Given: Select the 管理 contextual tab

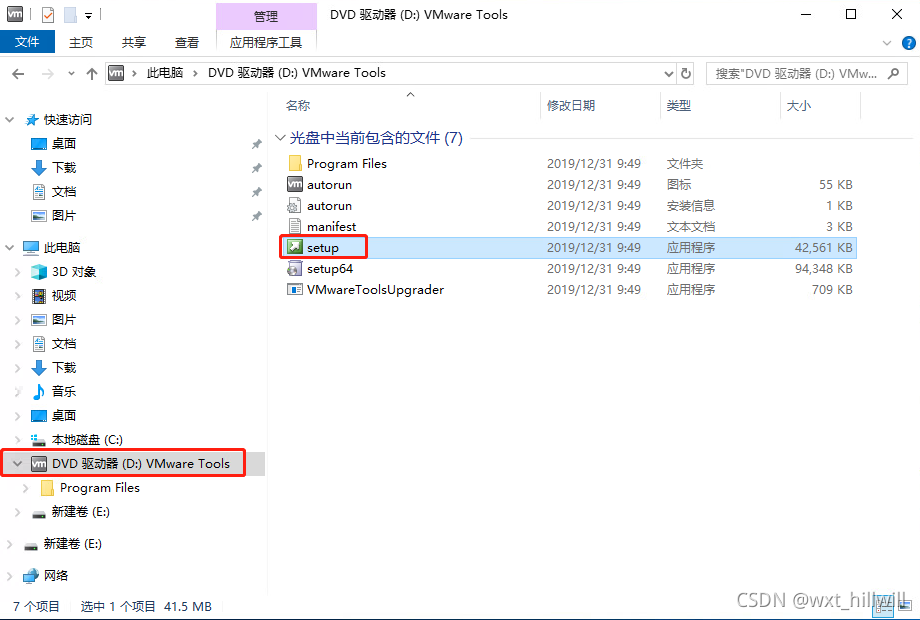Looking at the screenshot, I should [x=266, y=16].
